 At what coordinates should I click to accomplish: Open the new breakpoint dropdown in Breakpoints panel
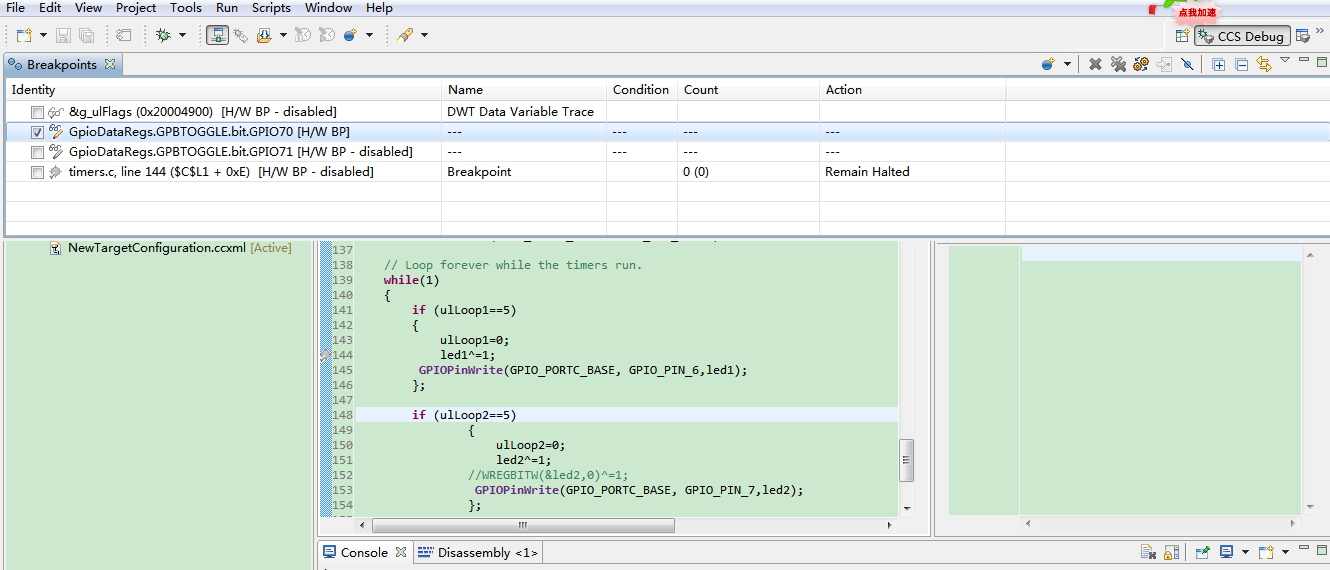pyautogui.click(x=1067, y=64)
